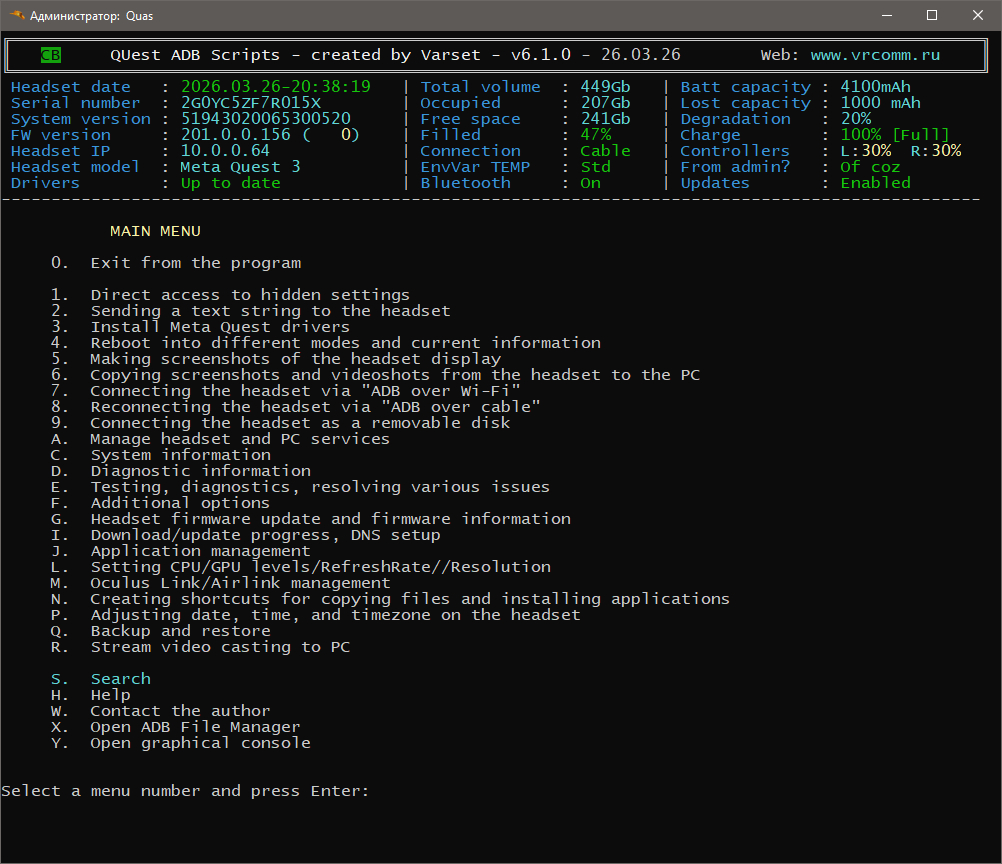Screen dimensions: 1002x864
Task: Maximize the Quas console window
Action: coord(932,15)
